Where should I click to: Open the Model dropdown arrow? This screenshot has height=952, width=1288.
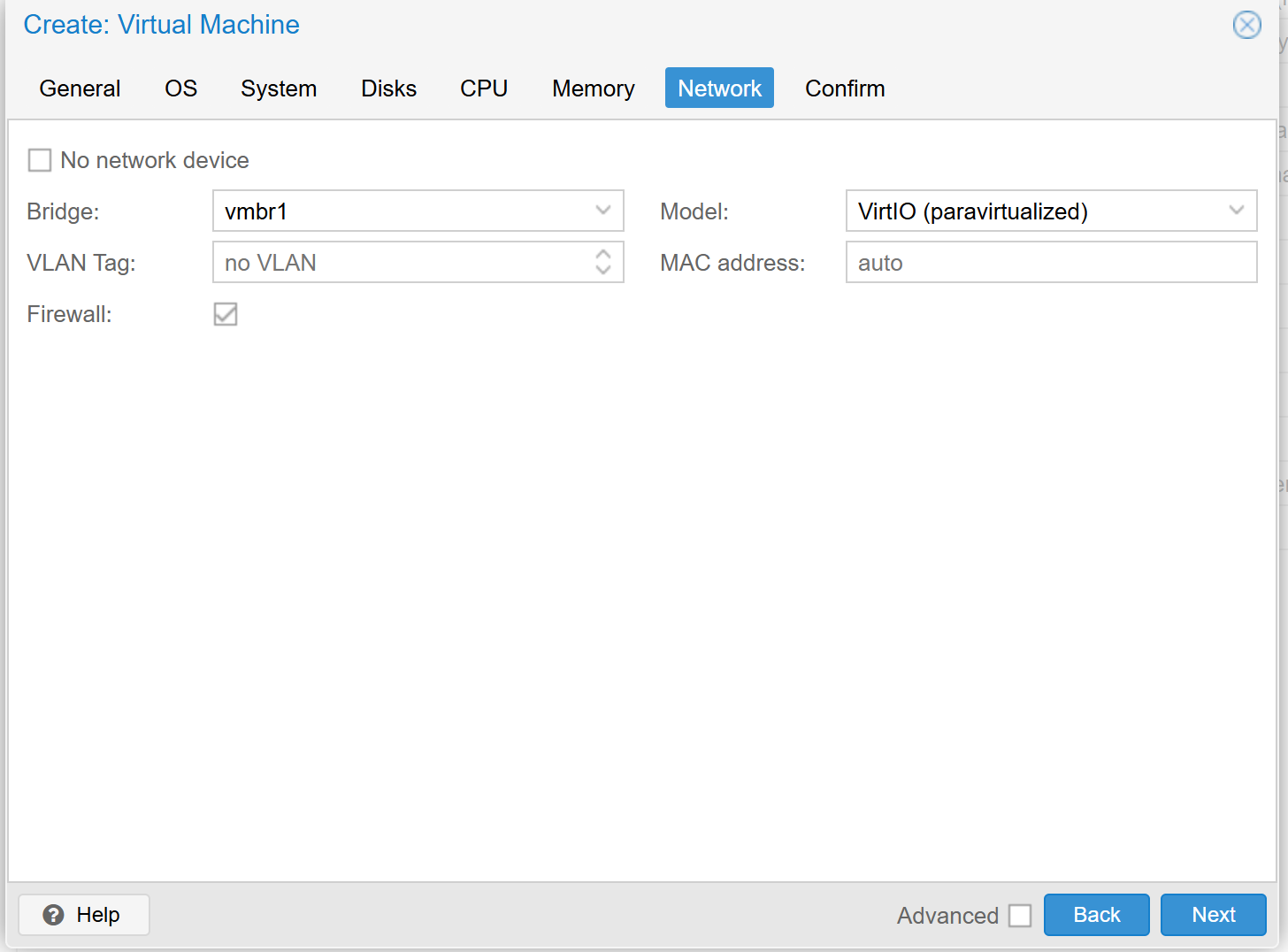pos(1237,211)
